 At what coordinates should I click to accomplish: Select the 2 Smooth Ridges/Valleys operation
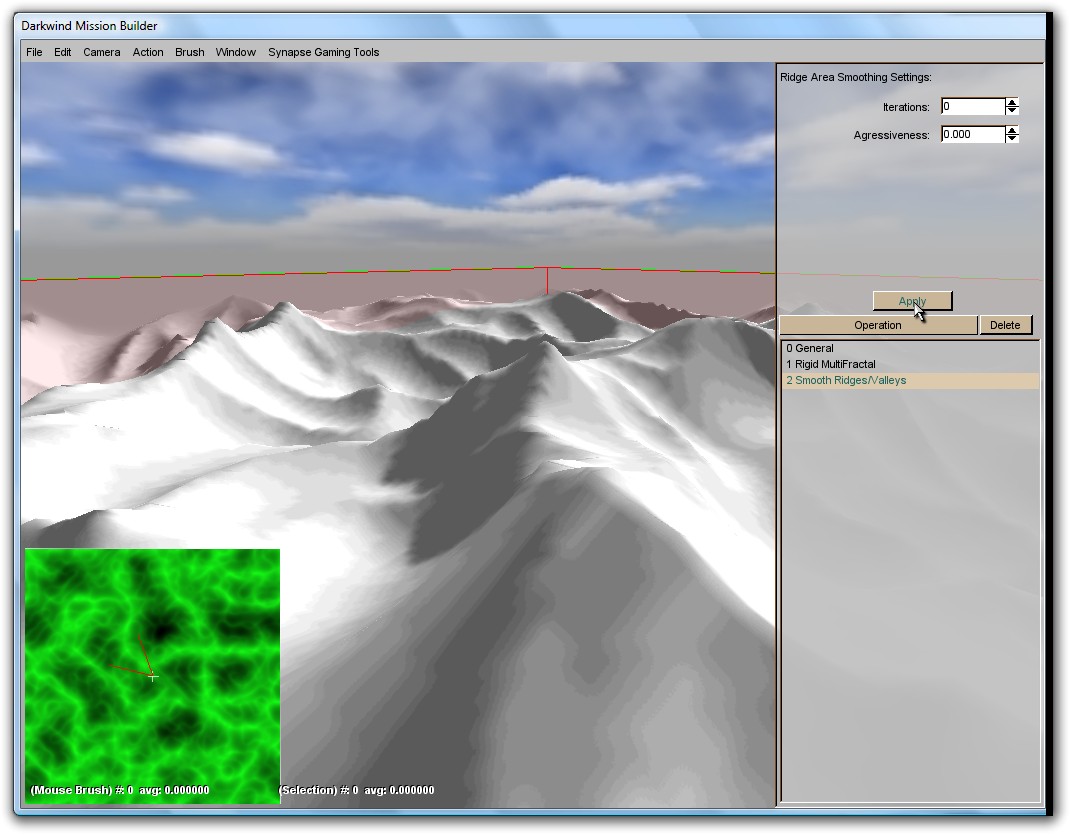click(846, 381)
